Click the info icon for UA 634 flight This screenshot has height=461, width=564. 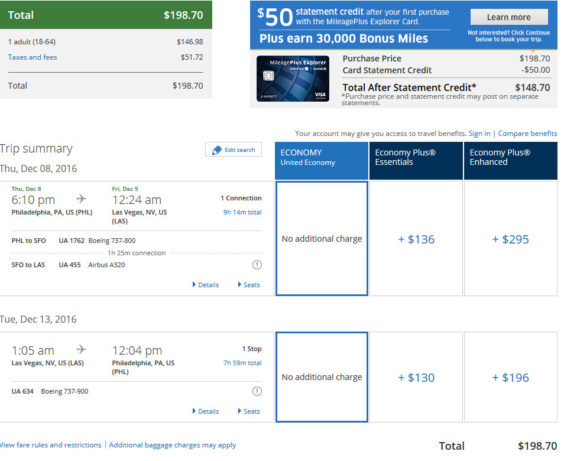pyautogui.click(x=257, y=391)
